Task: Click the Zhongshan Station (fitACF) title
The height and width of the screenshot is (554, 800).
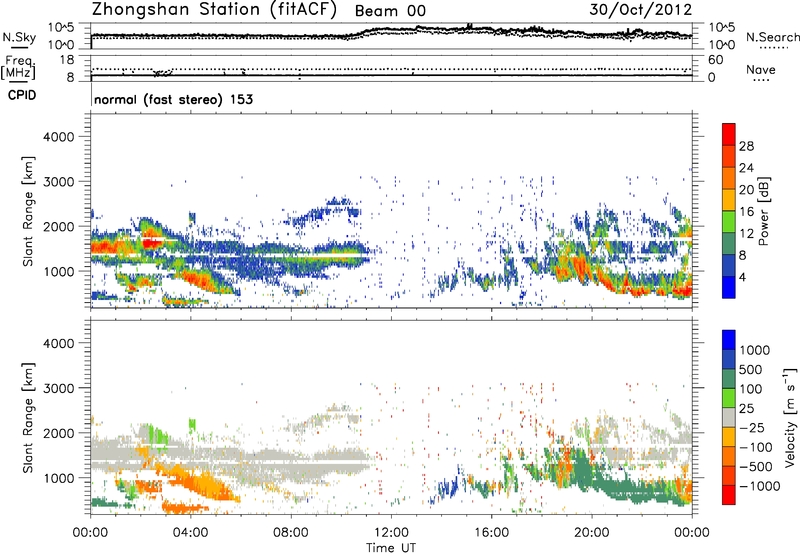Action: click(x=214, y=10)
